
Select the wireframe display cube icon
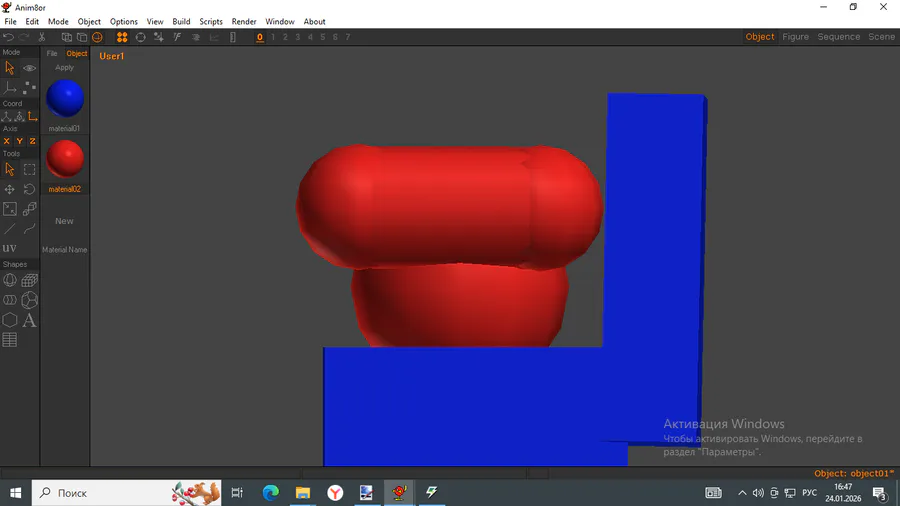(x=67, y=37)
